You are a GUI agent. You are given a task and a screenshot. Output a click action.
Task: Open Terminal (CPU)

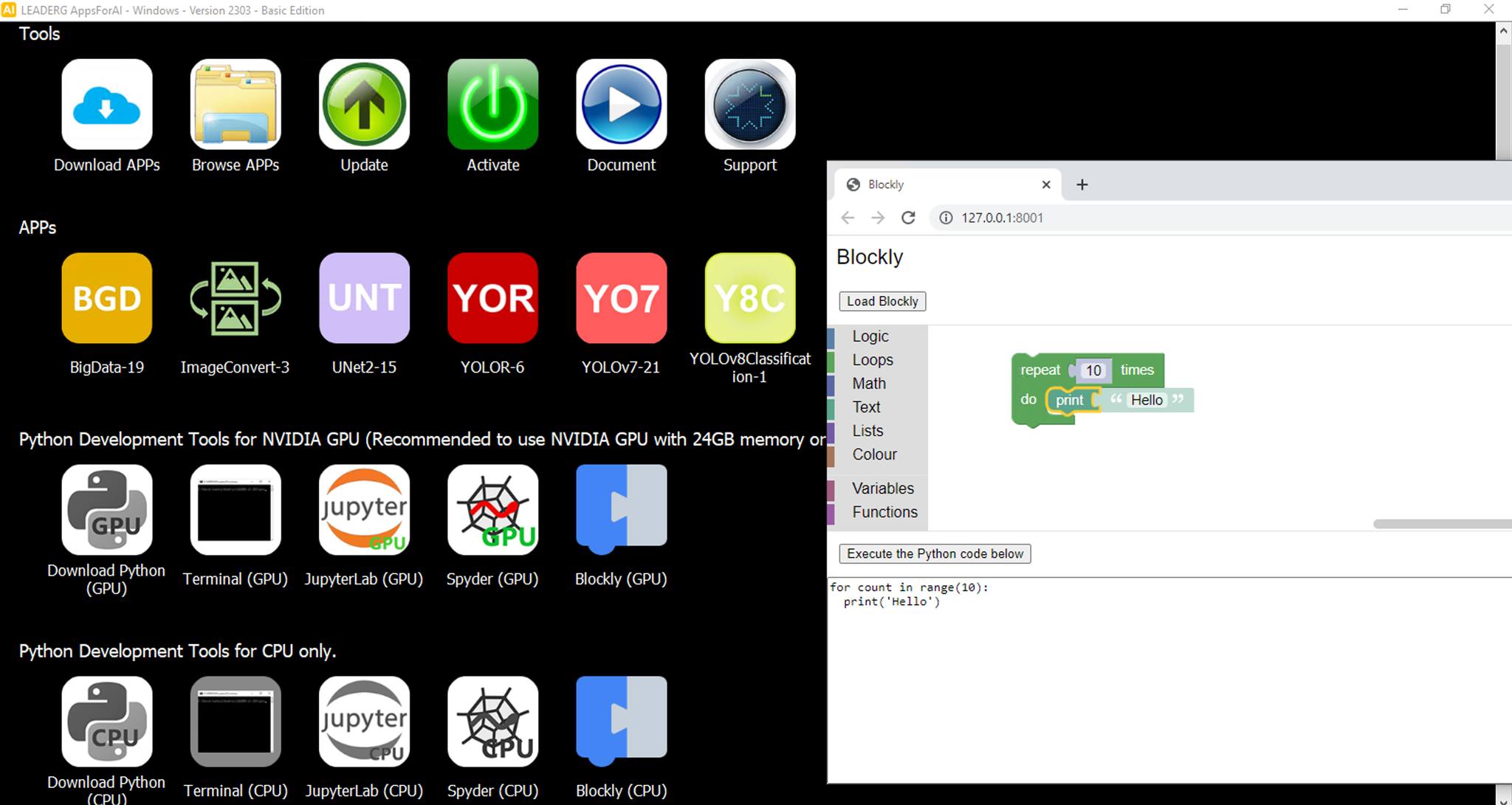(x=236, y=722)
